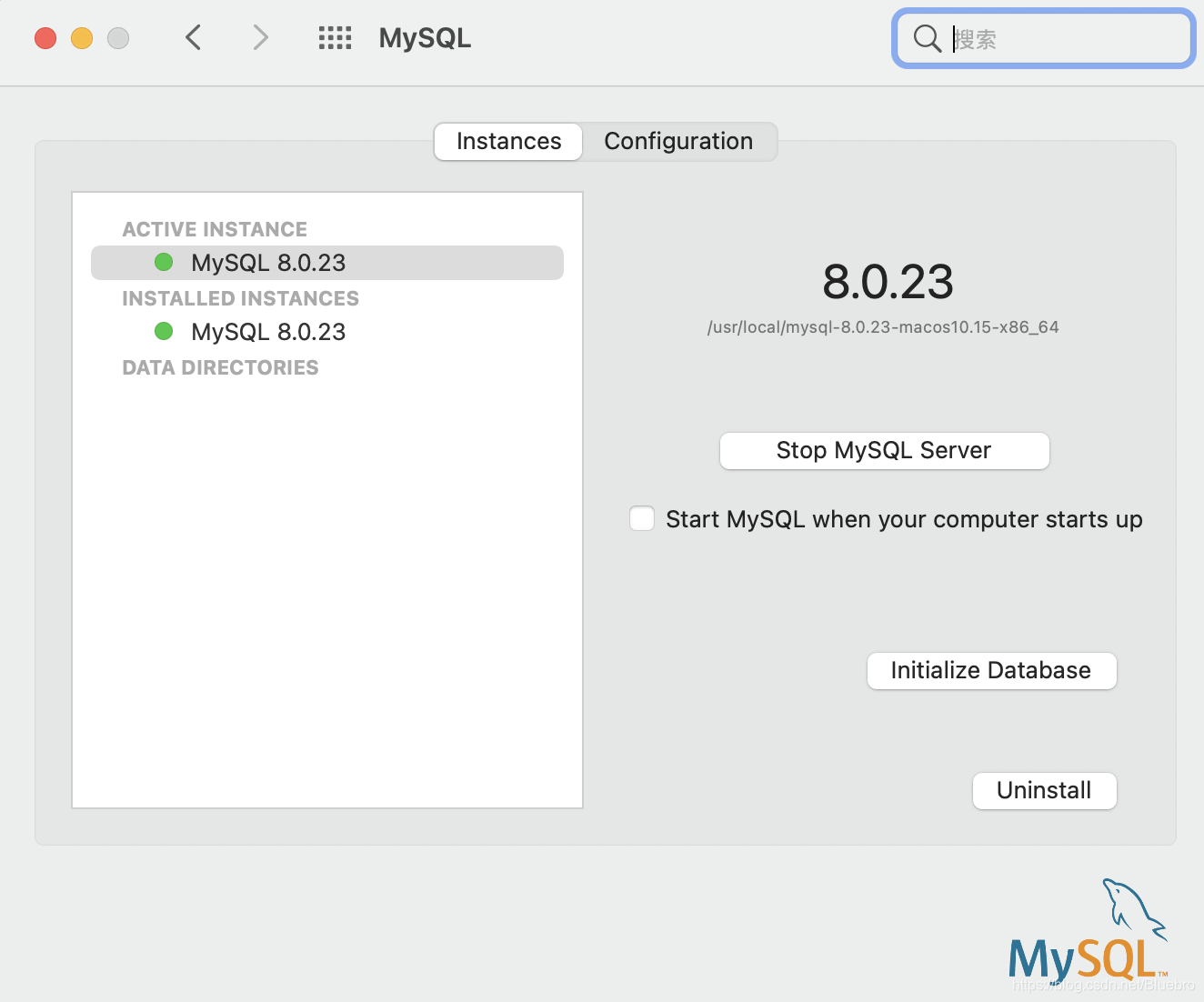
Task: Go forward with the right chevron
Action: tap(260, 37)
